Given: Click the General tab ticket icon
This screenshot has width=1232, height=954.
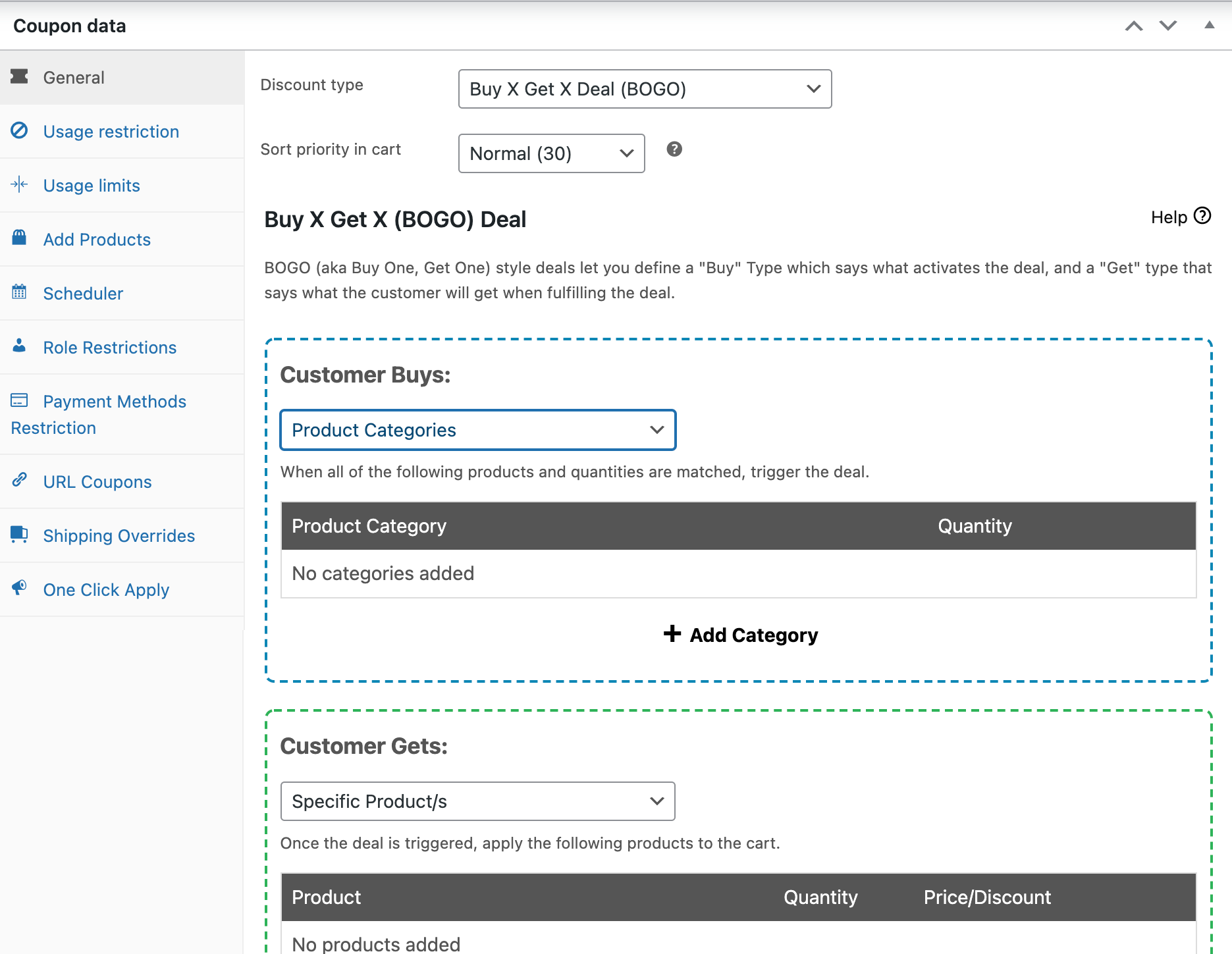Looking at the screenshot, I should pos(20,77).
